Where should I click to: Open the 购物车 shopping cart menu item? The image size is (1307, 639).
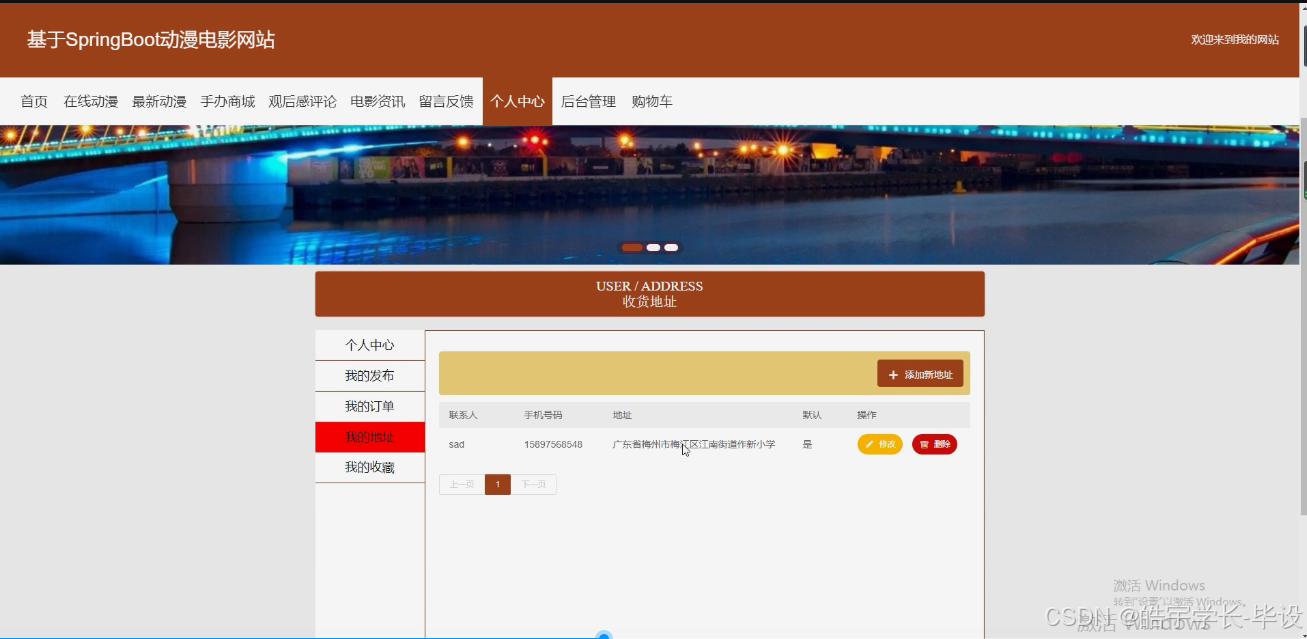click(652, 101)
